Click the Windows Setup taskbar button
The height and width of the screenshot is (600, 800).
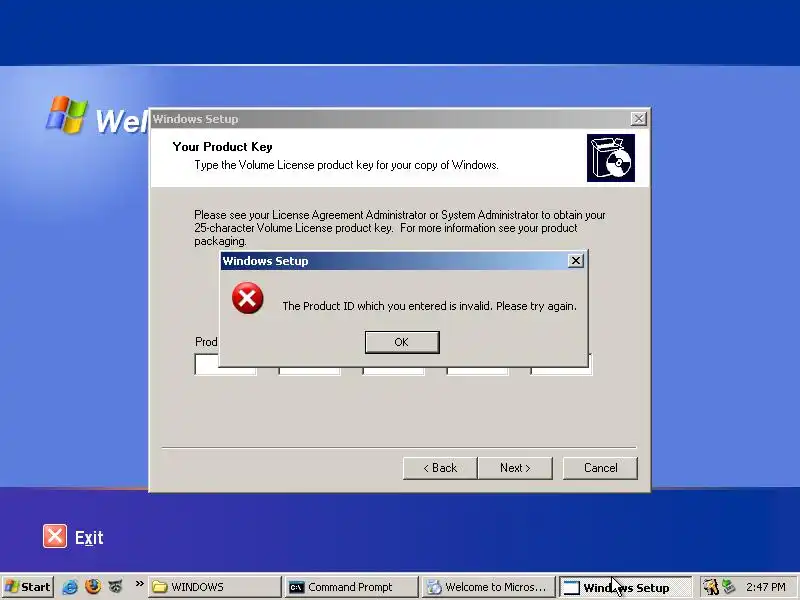click(625, 587)
